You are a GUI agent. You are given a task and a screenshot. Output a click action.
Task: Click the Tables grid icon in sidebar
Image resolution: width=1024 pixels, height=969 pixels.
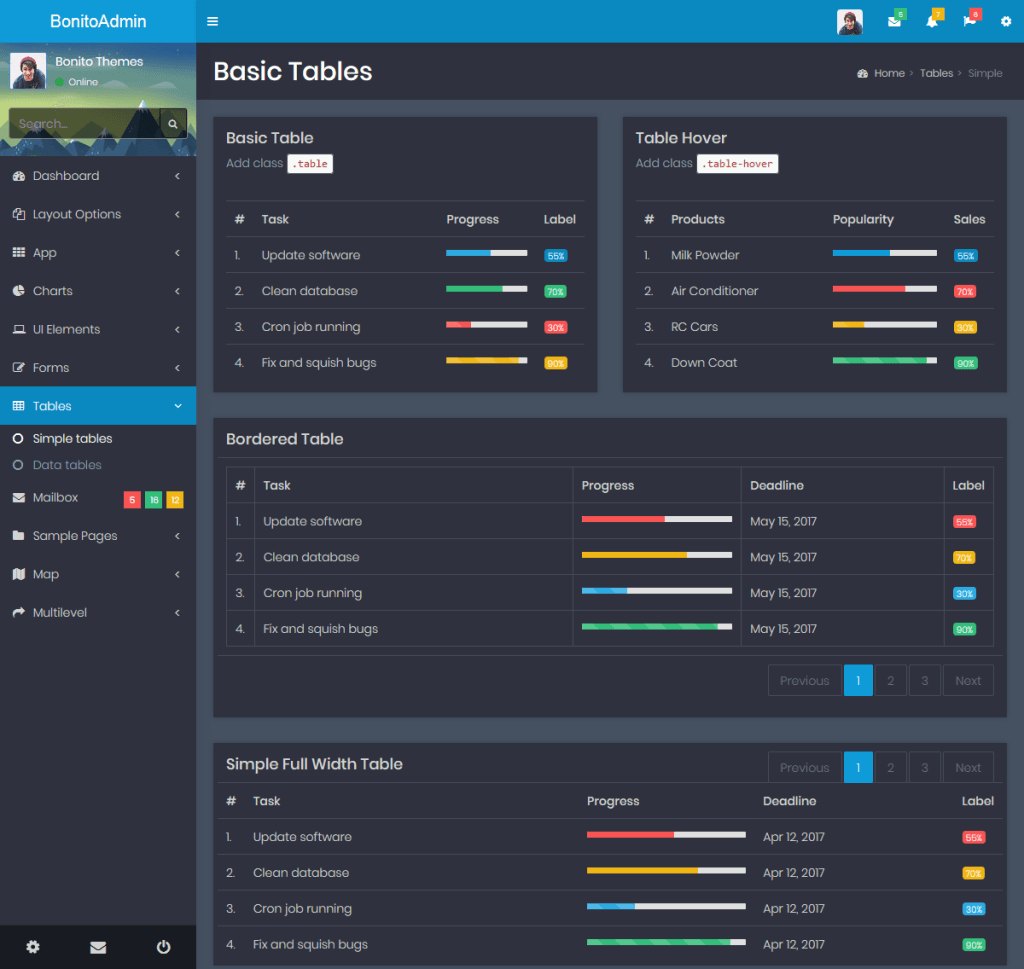point(19,405)
